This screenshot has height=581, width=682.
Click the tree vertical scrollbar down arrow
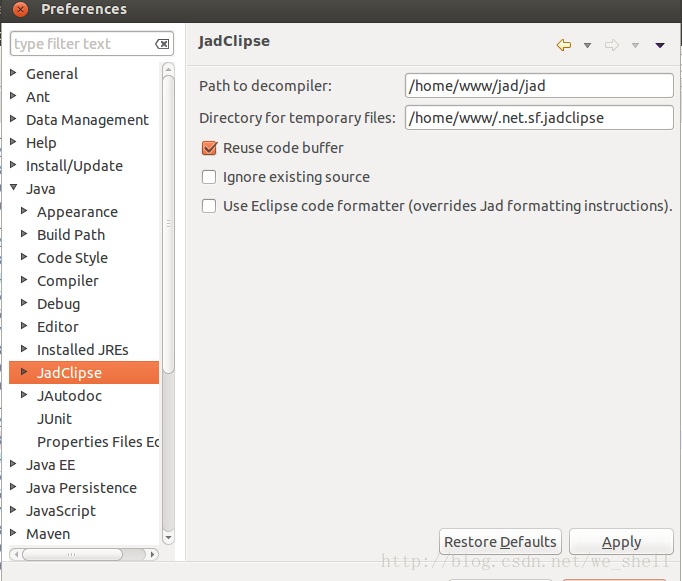click(x=168, y=538)
